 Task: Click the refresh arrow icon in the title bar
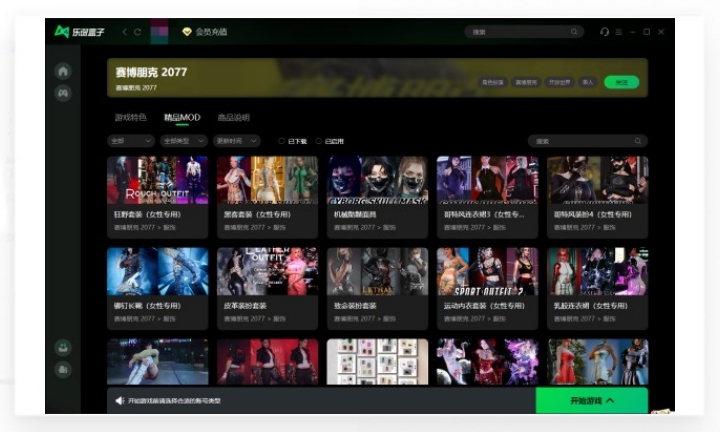pyautogui.click(x=137, y=32)
